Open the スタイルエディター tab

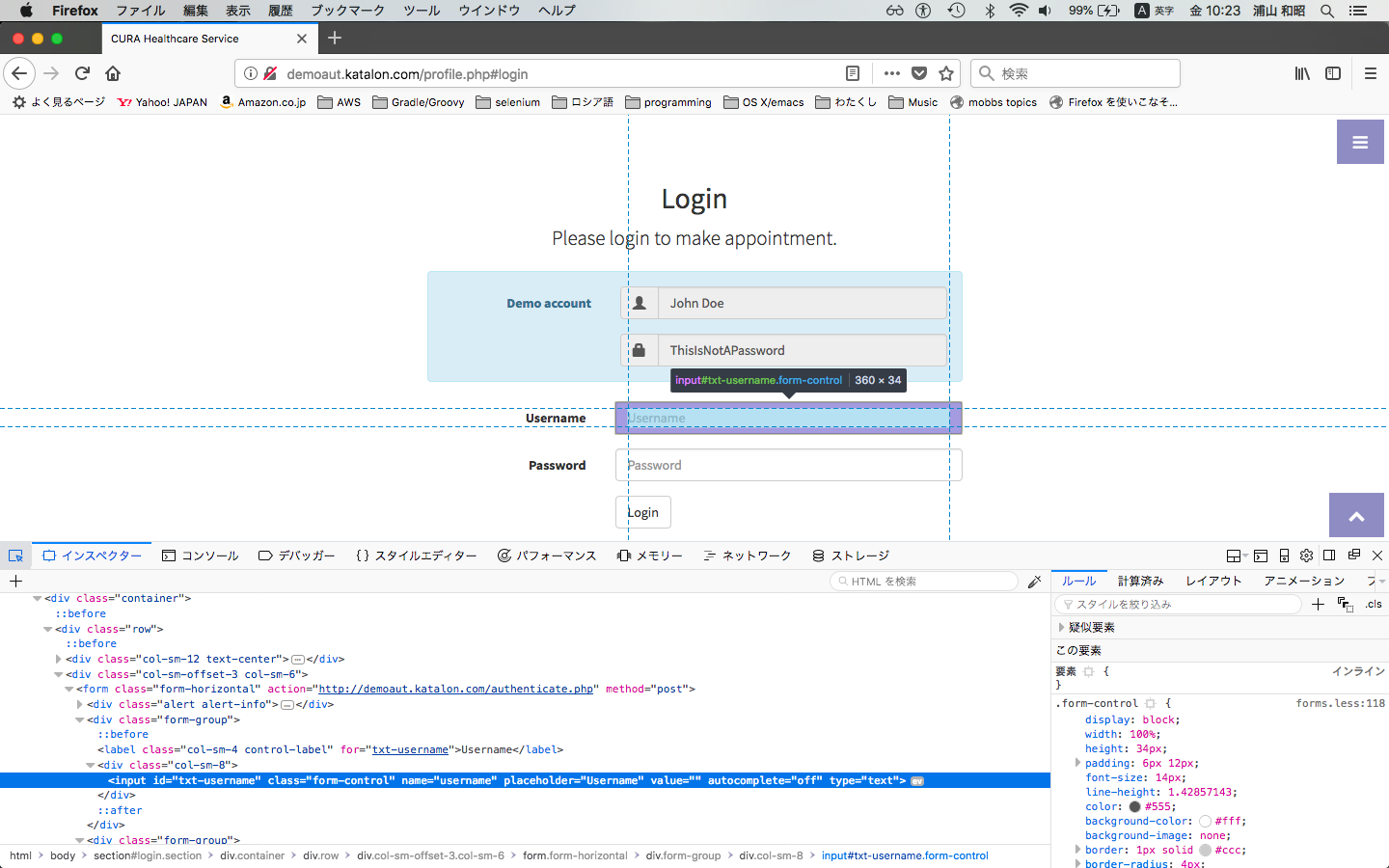[x=417, y=556]
